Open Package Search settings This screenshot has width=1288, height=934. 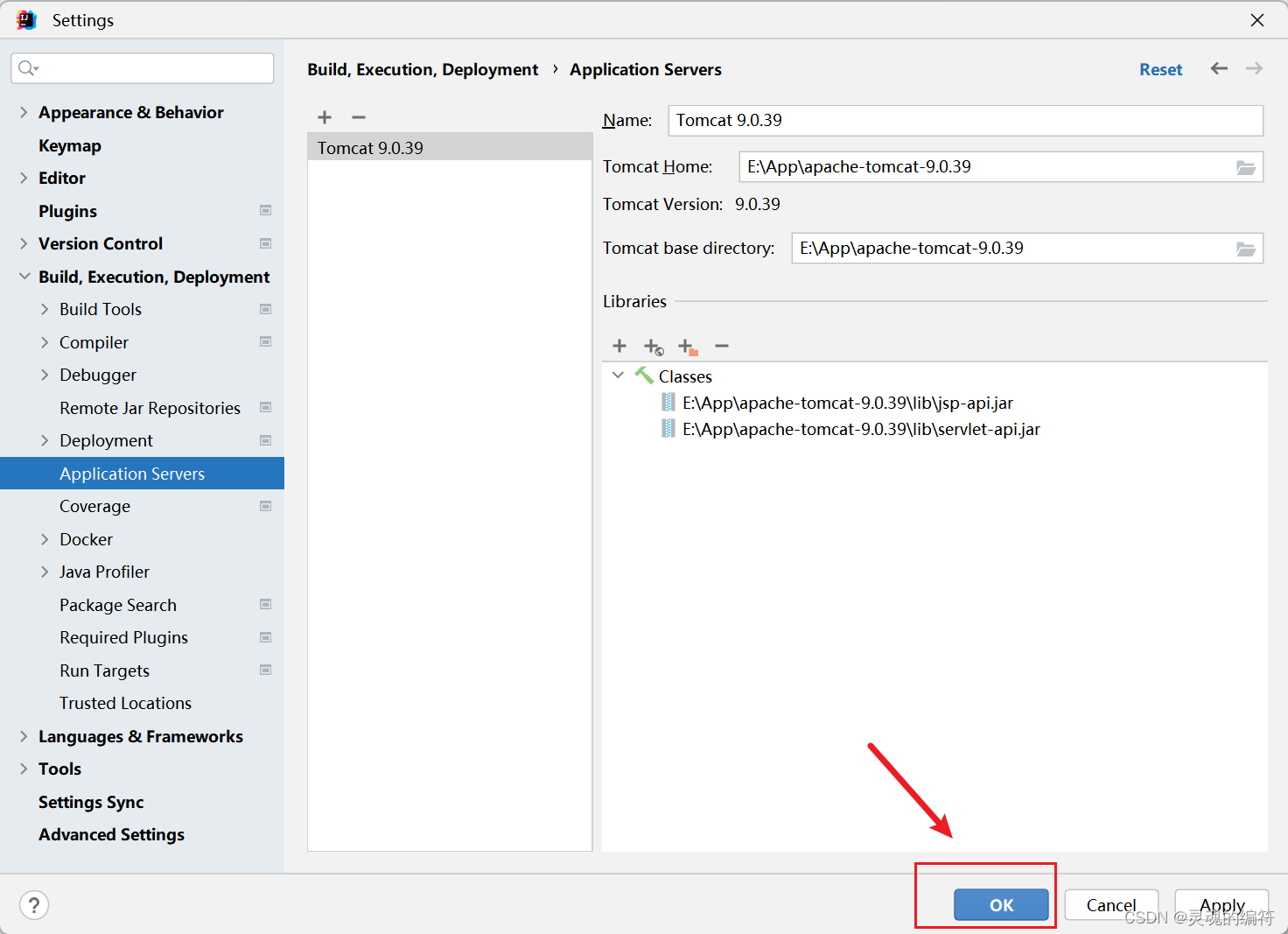tap(118, 605)
